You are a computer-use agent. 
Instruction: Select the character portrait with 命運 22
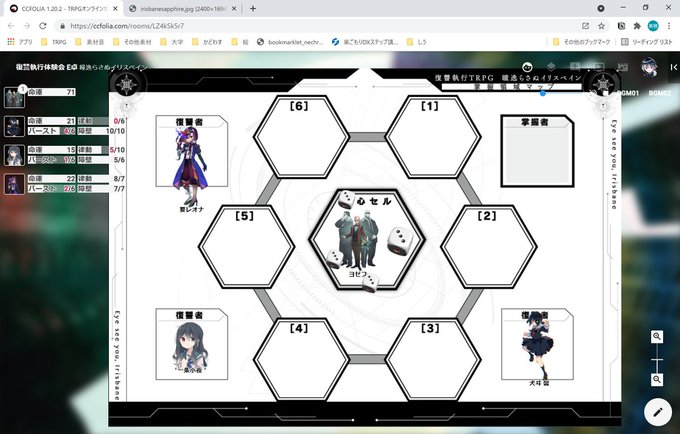point(14,184)
